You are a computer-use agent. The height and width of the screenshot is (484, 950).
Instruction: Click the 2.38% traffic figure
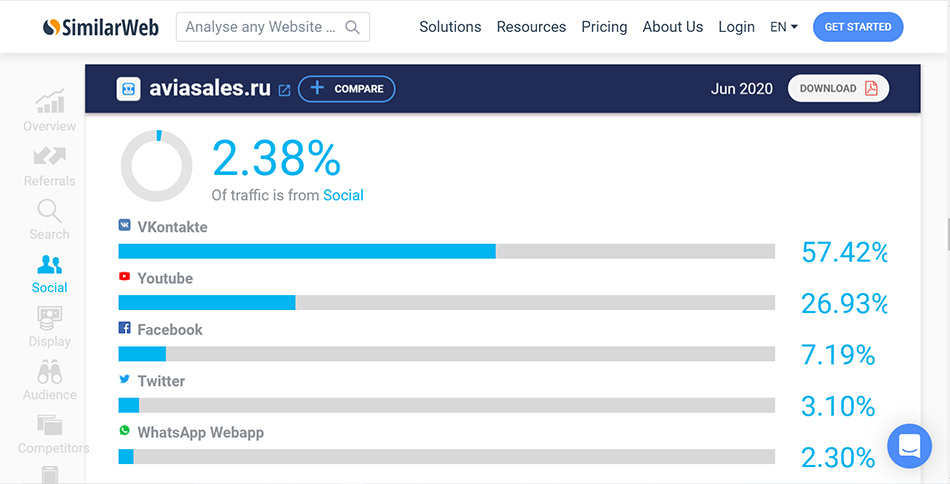pyautogui.click(x=276, y=159)
